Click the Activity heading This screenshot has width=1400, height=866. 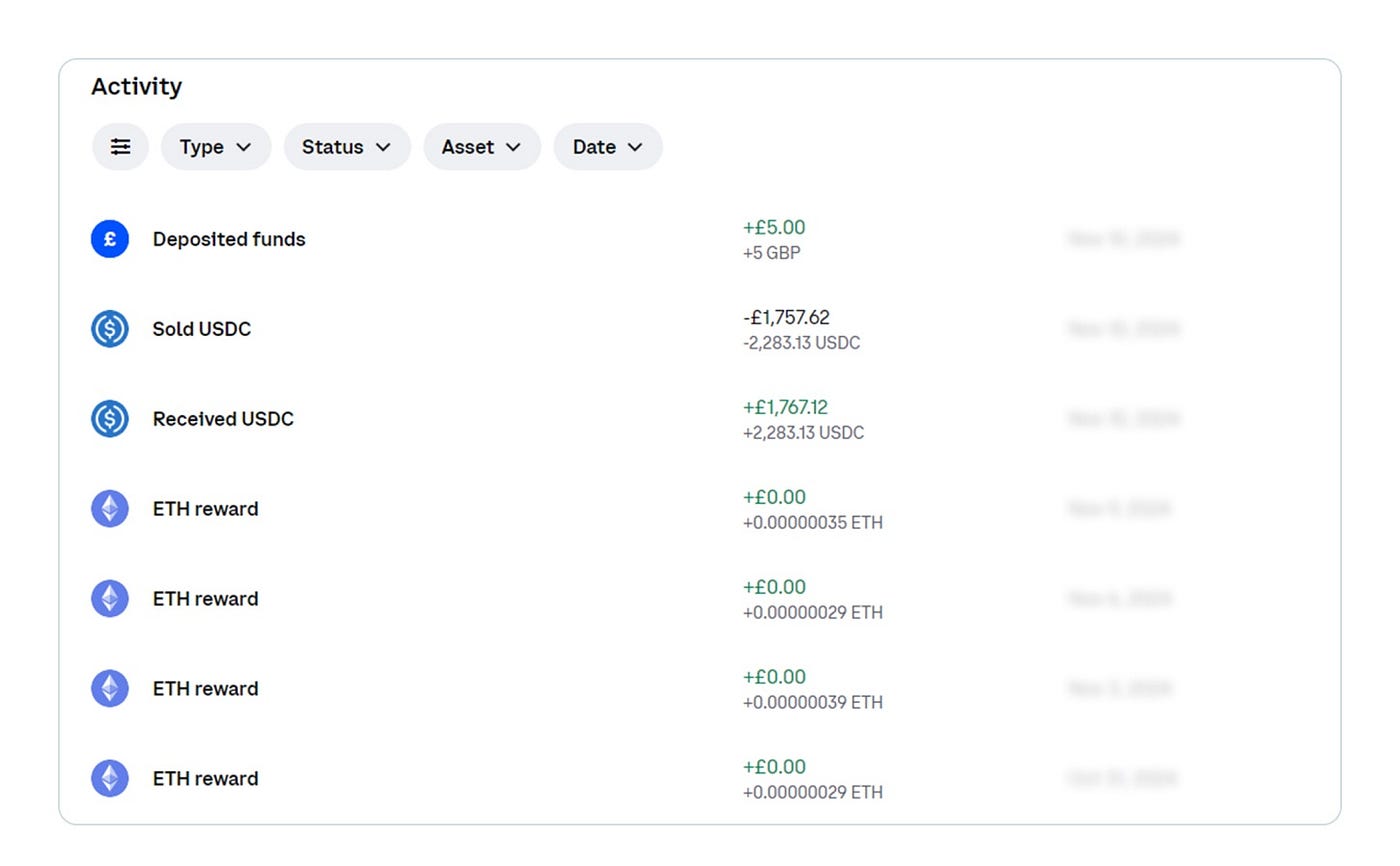[136, 87]
